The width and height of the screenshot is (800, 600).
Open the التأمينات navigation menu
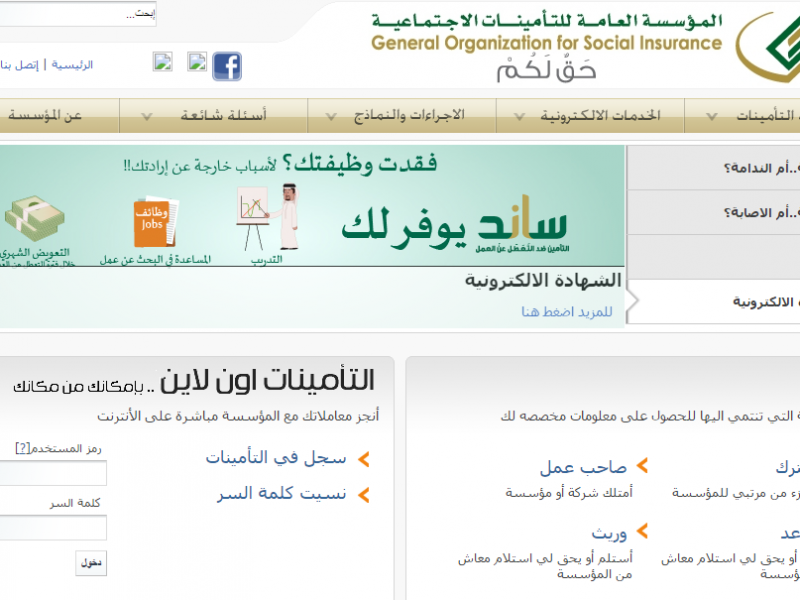pos(742,116)
